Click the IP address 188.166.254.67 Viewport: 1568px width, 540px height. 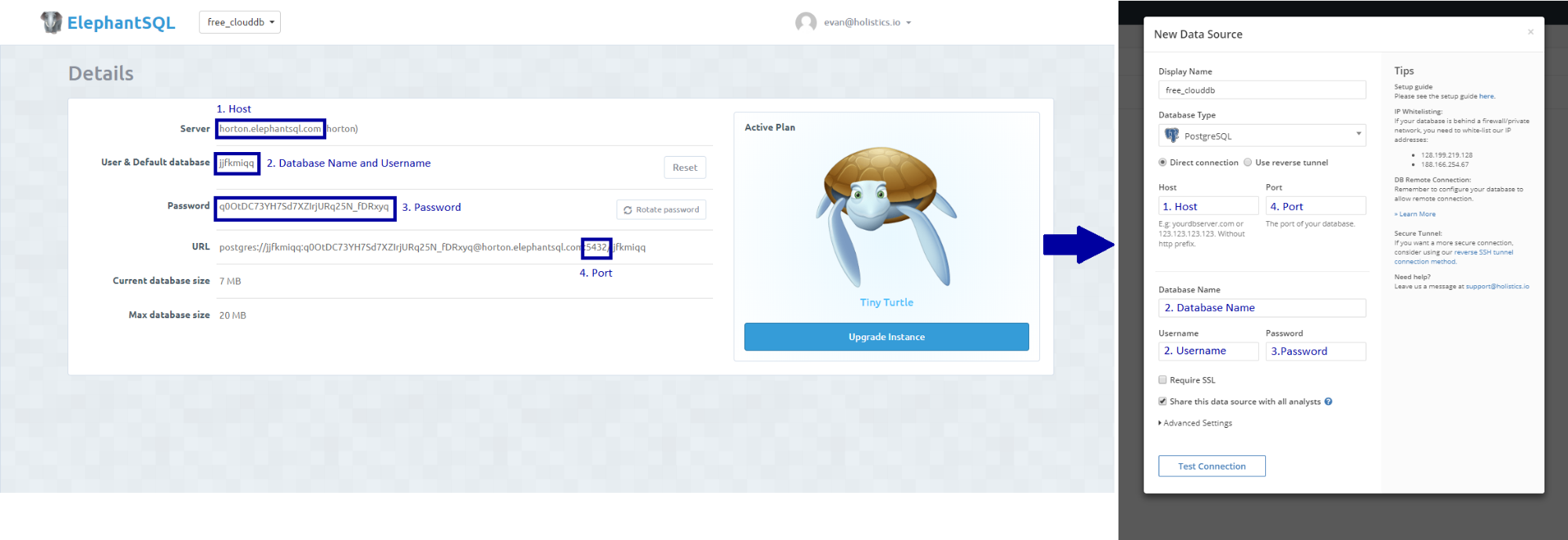click(1445, 165)
